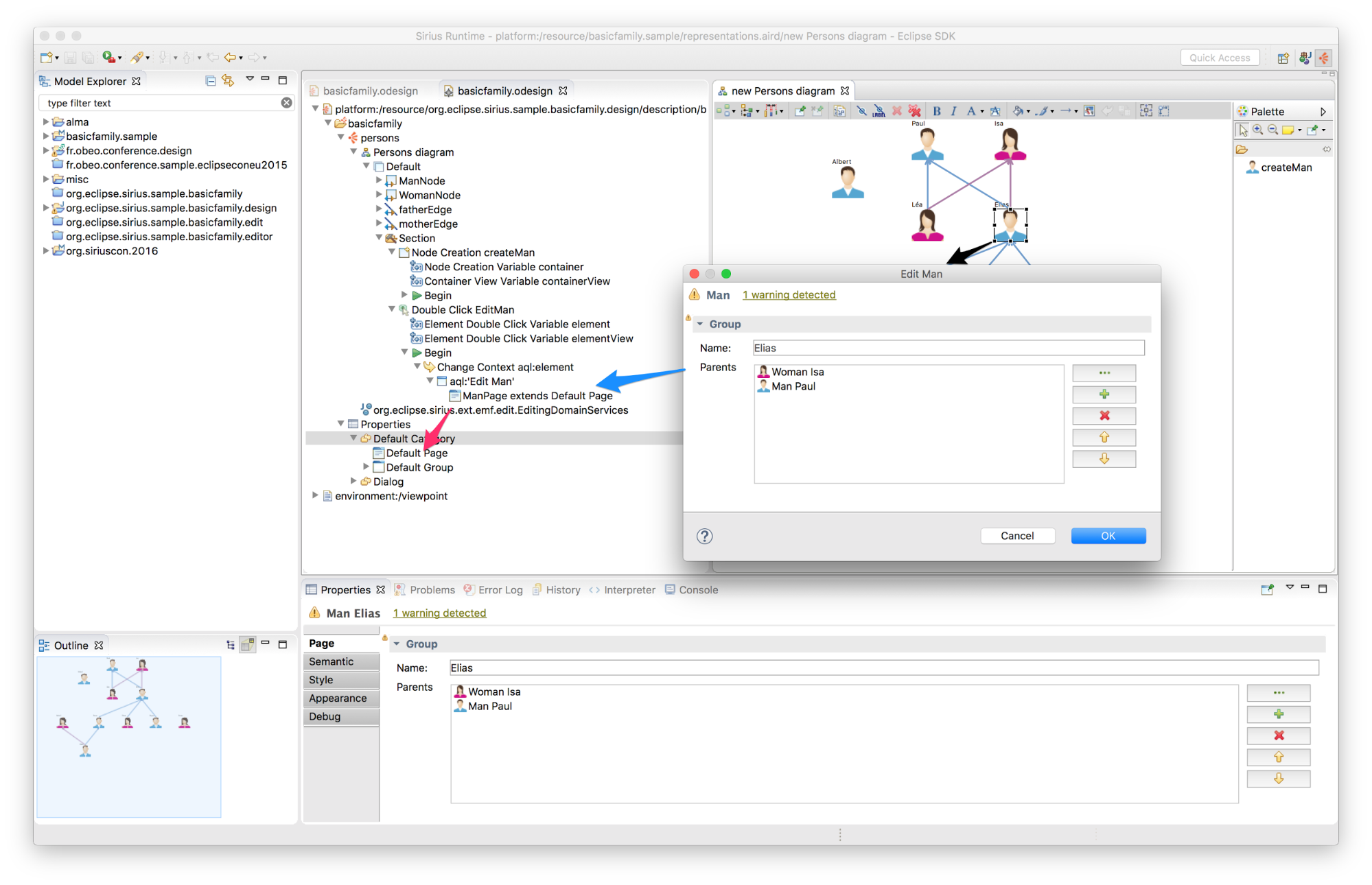This screenshot has width=1372, height=885.
Task: Toggle Link with Editor in Model Explorer
Action: (x=228, y=81)
